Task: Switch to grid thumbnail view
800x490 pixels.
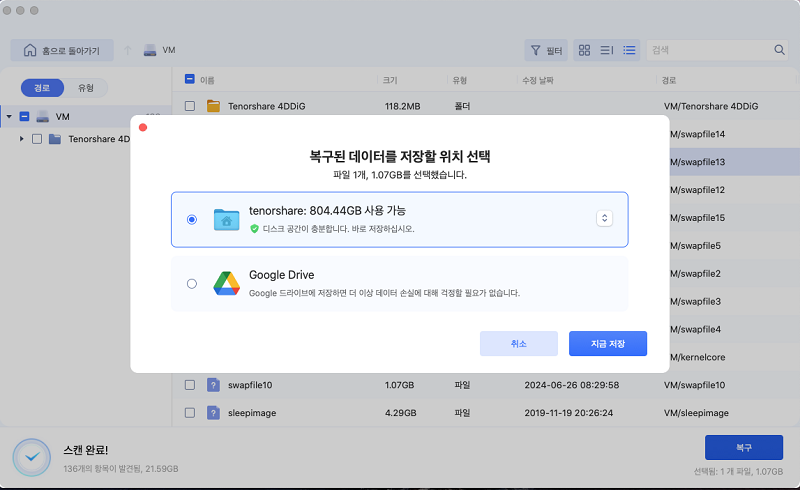Action: tap(585, 50)
